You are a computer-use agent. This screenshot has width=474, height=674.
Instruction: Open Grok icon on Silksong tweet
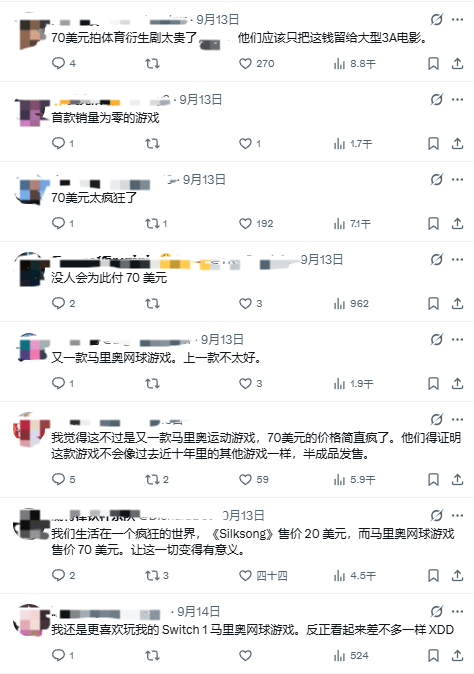pos(437,515)
